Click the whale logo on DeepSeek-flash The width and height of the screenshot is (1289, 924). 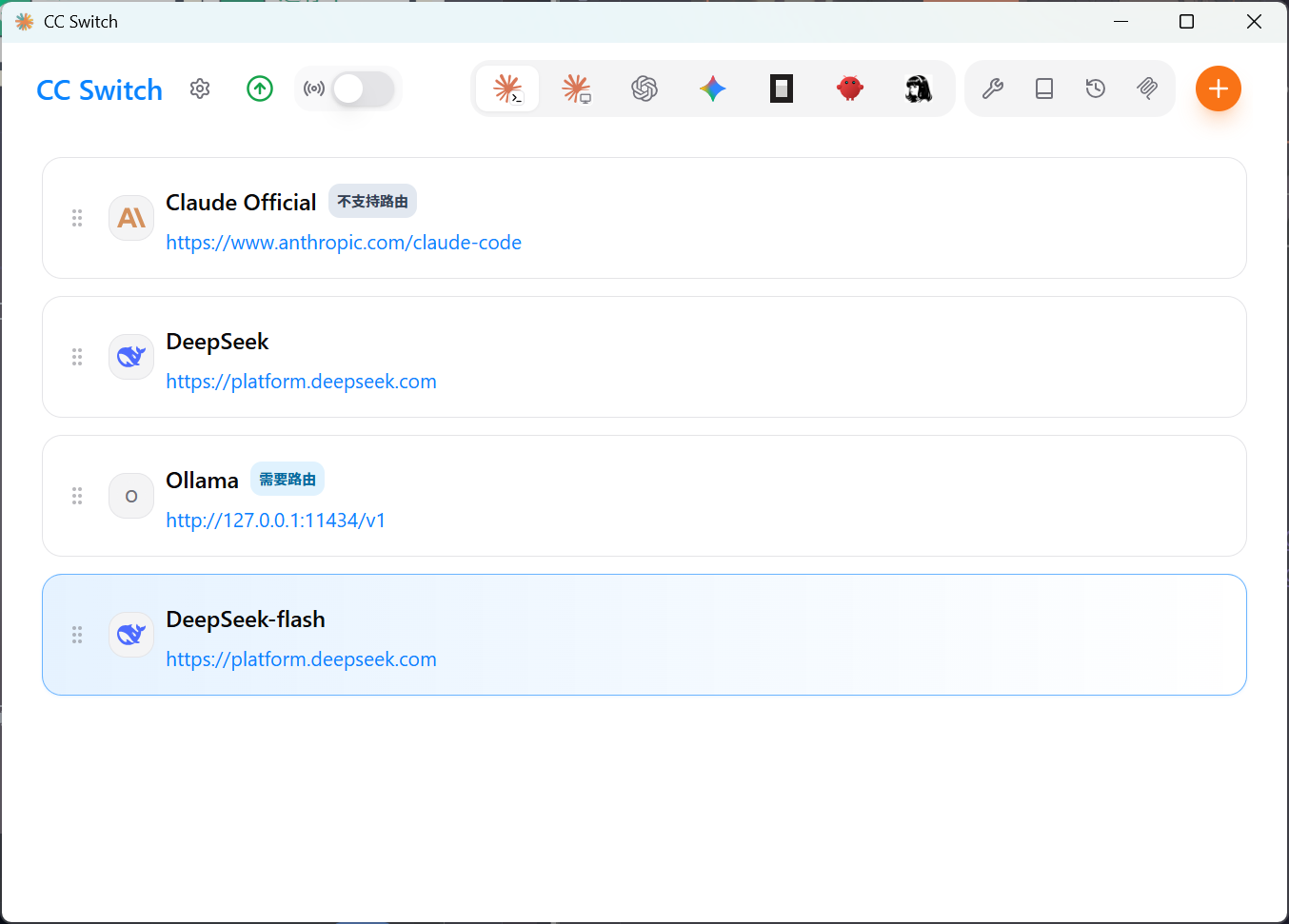[x=131, y=635]
